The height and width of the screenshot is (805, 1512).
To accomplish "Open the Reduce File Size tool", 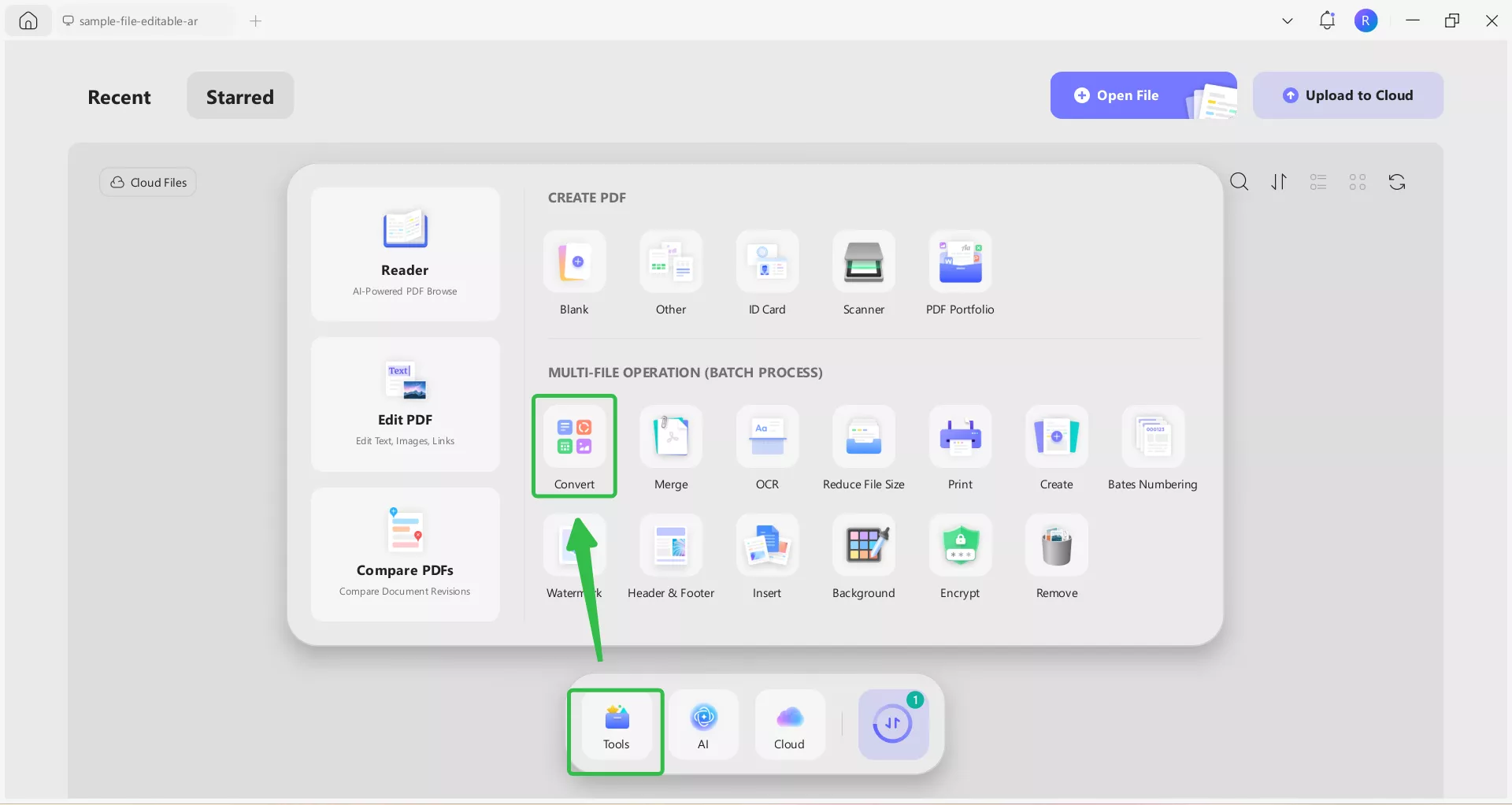I will pyautogui.click(x=864, y=447).
